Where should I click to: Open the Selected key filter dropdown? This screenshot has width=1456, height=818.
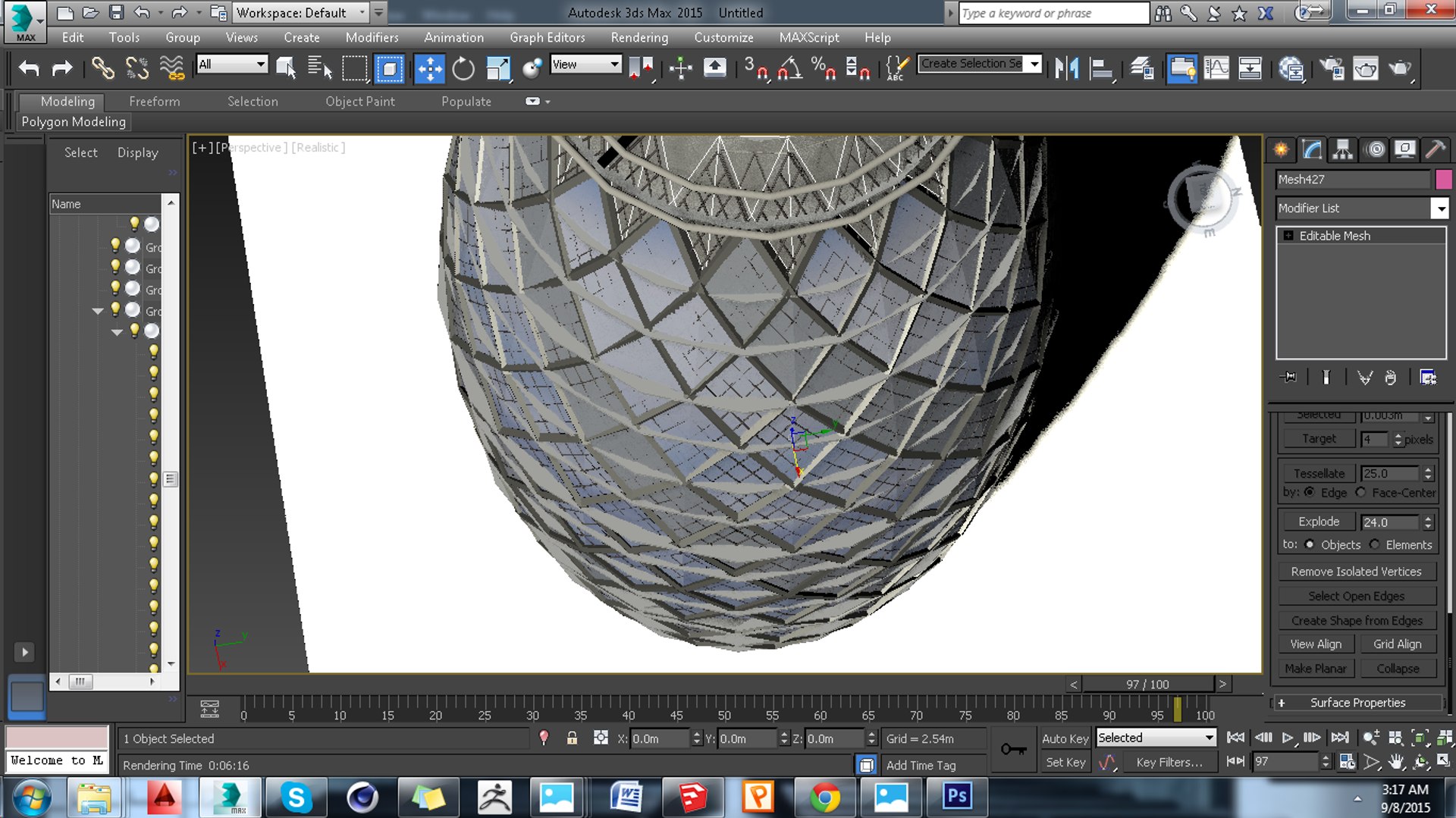click(1156, 738)
